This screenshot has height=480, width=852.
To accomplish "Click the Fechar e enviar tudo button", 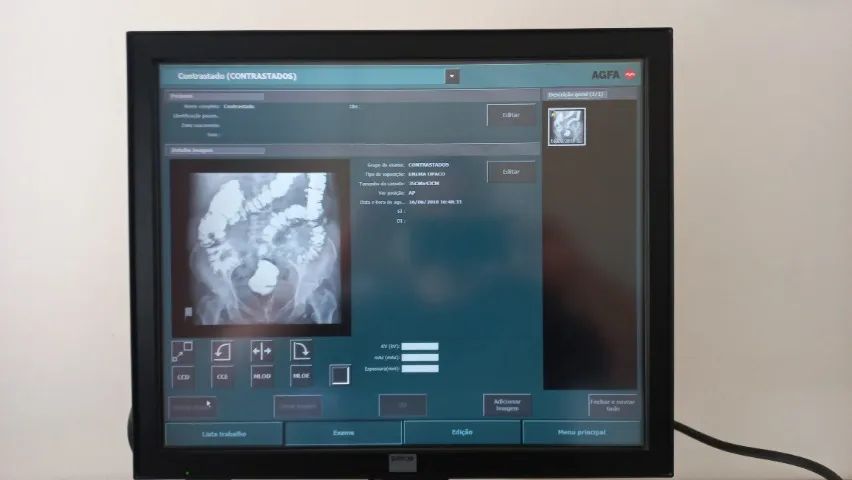I will pos(612,406).
